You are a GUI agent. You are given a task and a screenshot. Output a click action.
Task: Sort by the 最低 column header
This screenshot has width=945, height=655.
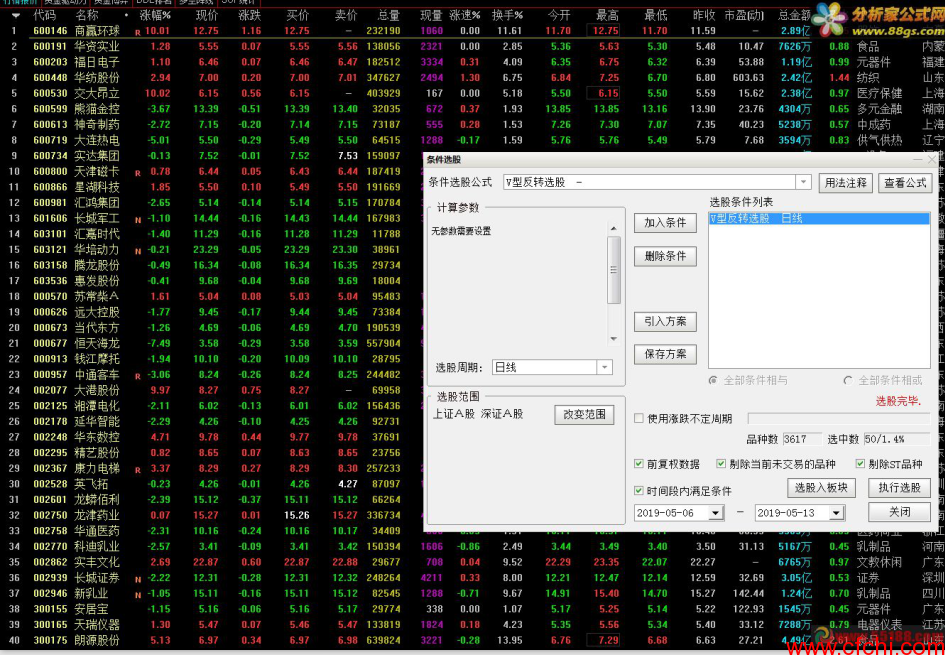point(656,15)
